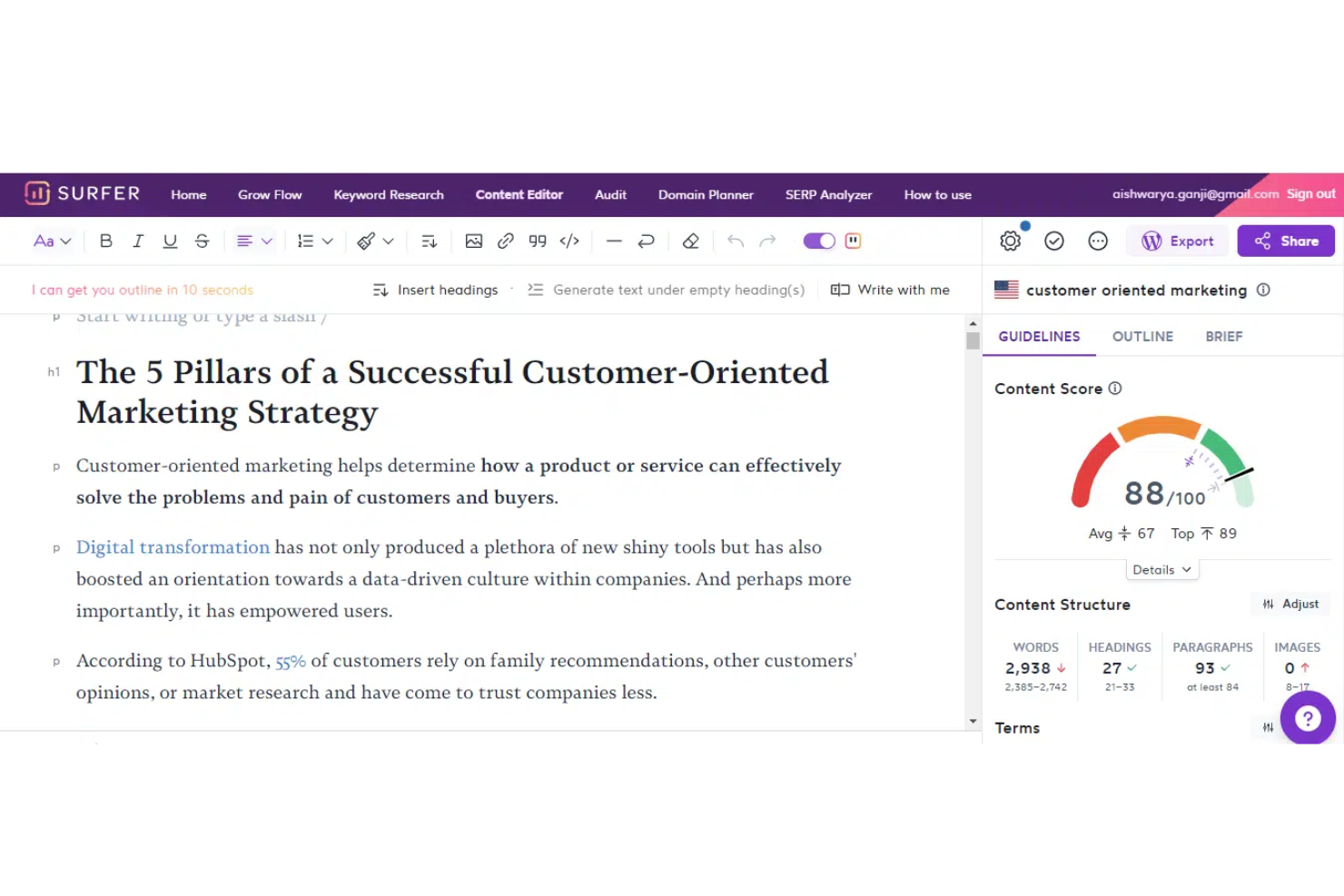Clear formatting with the eraser icon
Screen dimensions: 1344x896
click(x=690, y=241)
